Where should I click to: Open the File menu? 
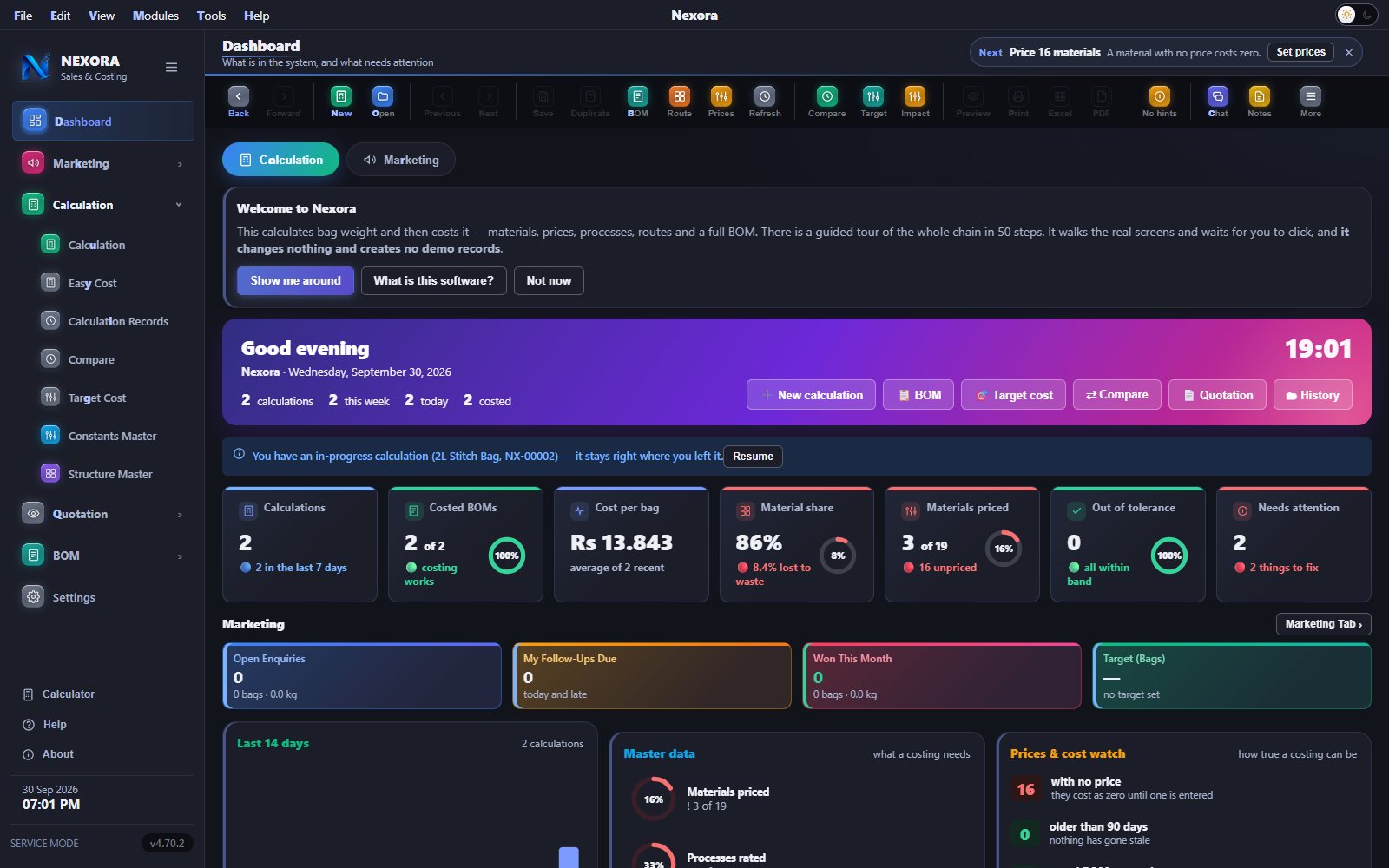23,16
